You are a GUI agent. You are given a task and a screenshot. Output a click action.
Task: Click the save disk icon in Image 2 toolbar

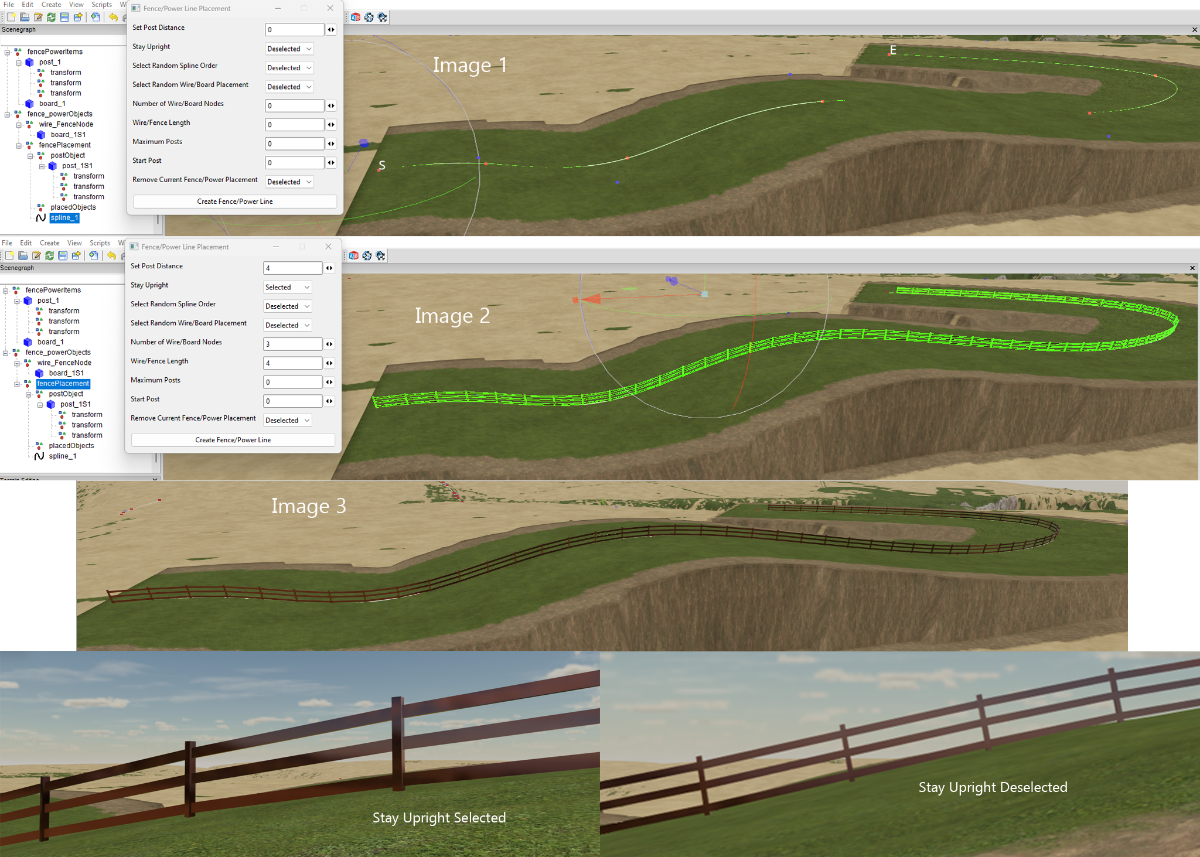point(63,256)
